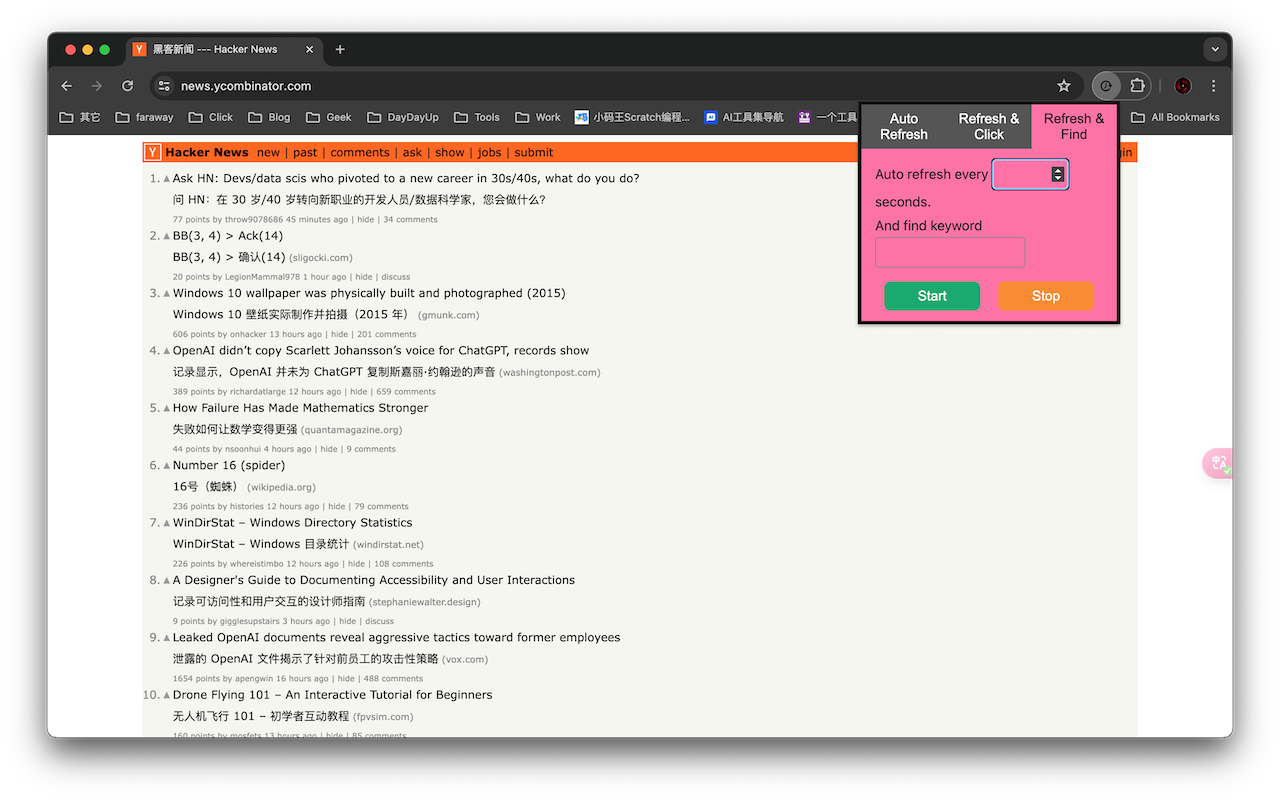Close the Hacker News browser tab
Screen dimensions: 1280x800
[310, 49]
